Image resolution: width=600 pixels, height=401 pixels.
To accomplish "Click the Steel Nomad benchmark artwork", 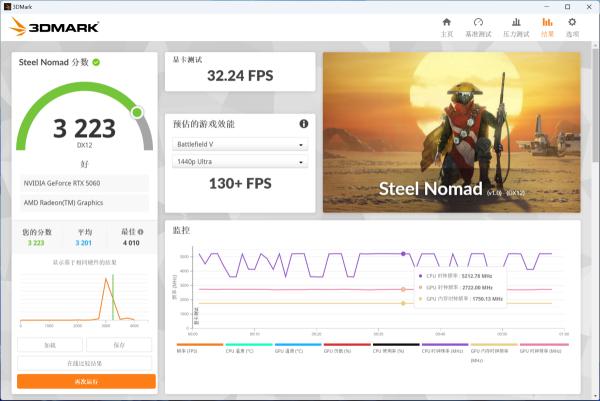I will point(452,132).
